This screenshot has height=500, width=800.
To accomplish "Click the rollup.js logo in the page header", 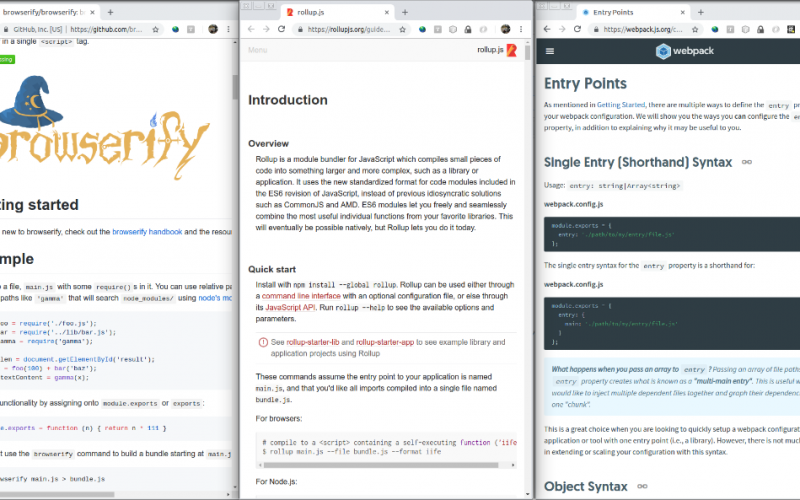I will (x=497, y=50).
